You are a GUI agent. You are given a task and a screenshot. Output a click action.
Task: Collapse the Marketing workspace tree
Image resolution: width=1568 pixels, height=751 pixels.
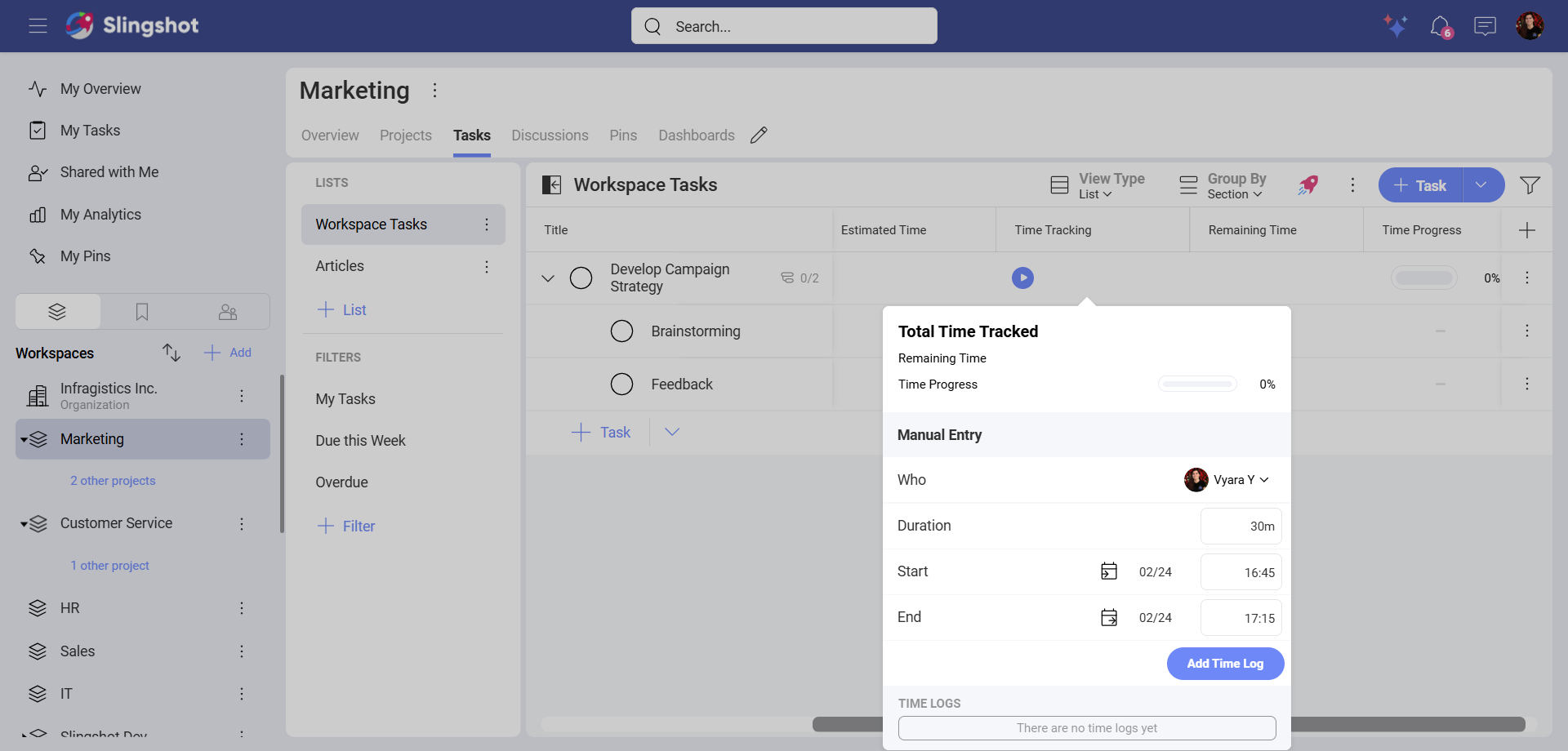coord(24,440)
